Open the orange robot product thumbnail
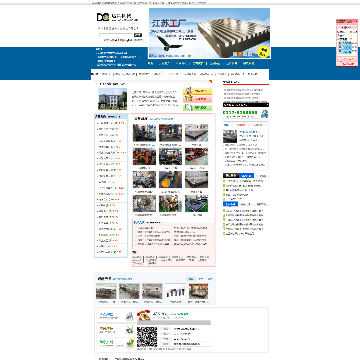360x360 pixels. click(144, 156)
